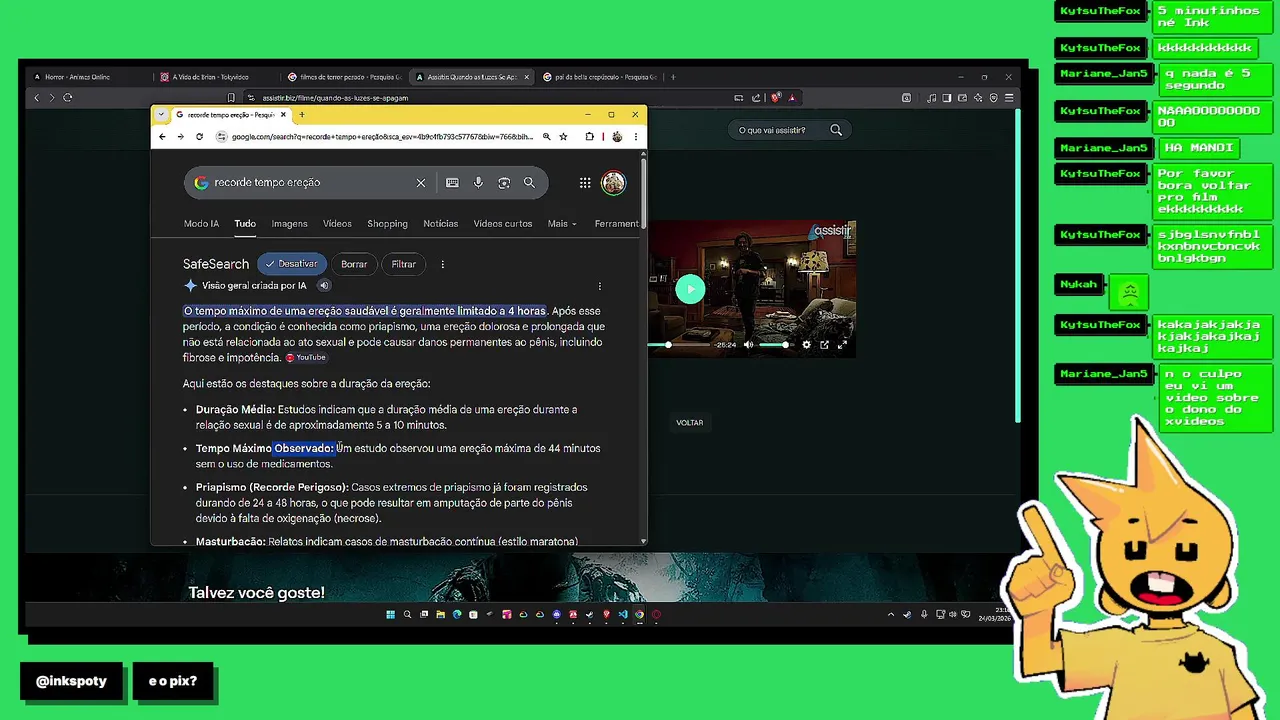Start voice search with microphone icon
This screenshot has width=1280, height=720.
pos(478,183)
